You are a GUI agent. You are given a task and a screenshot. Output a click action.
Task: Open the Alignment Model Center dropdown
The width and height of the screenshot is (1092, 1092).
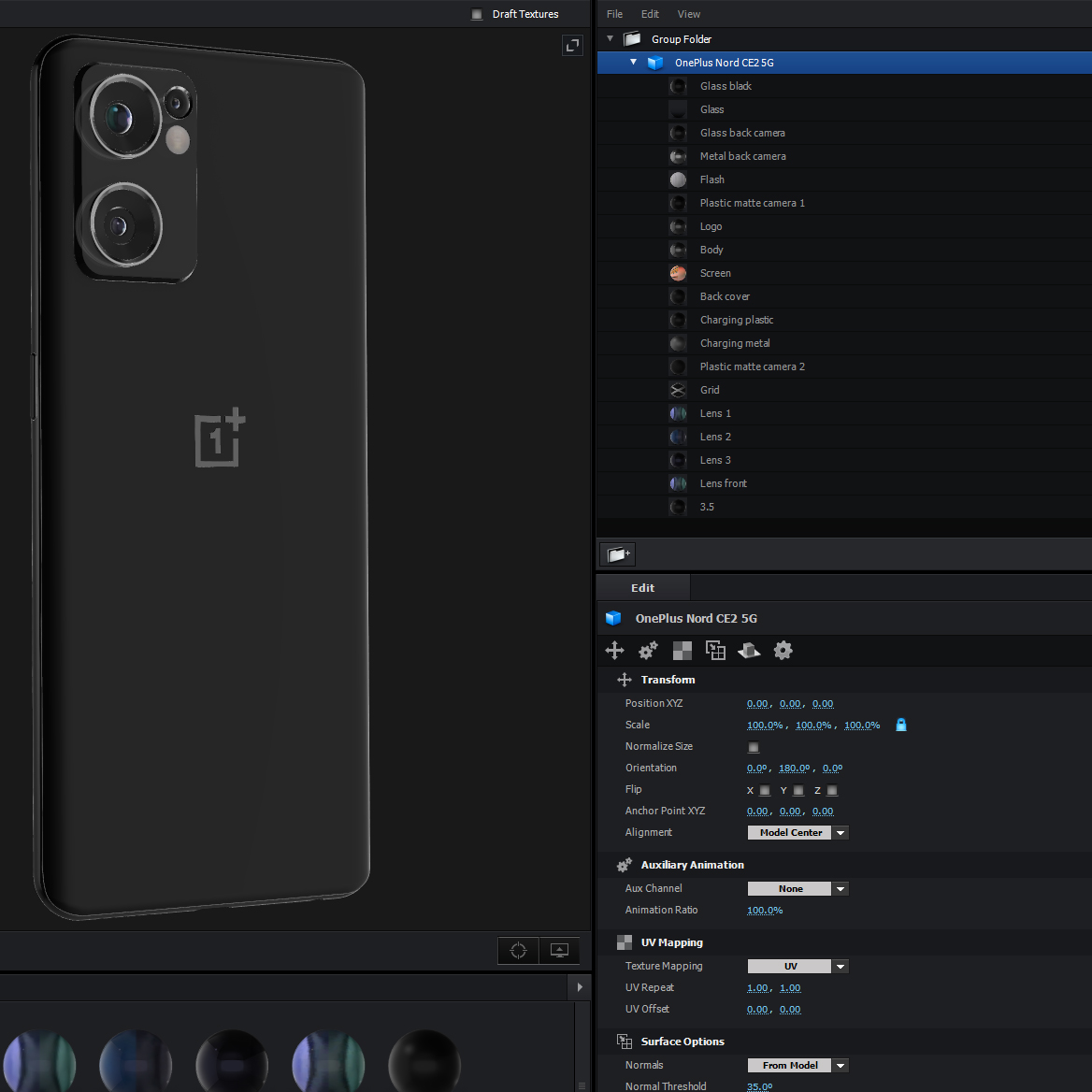(797, 832)
